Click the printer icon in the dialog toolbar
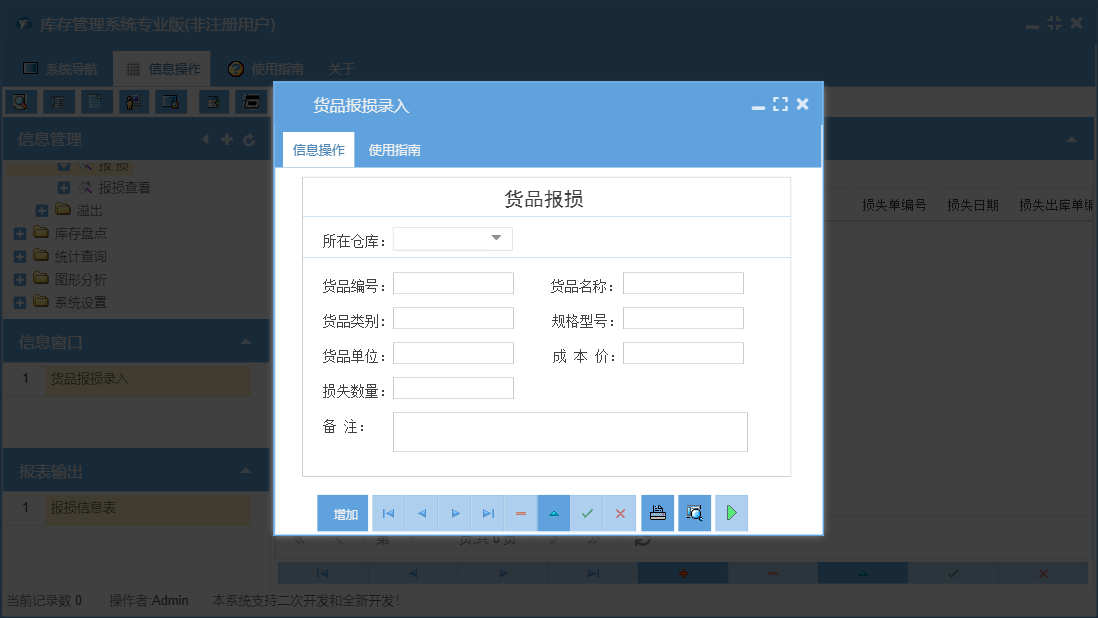Screen dimensions: 1098x618 (657, 512)
